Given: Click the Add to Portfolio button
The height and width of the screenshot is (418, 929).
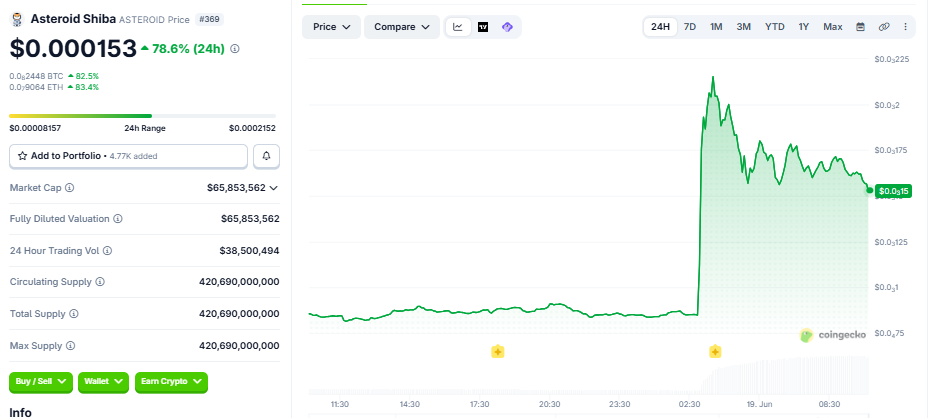Looking at the screenshot, I should point(129,156).
